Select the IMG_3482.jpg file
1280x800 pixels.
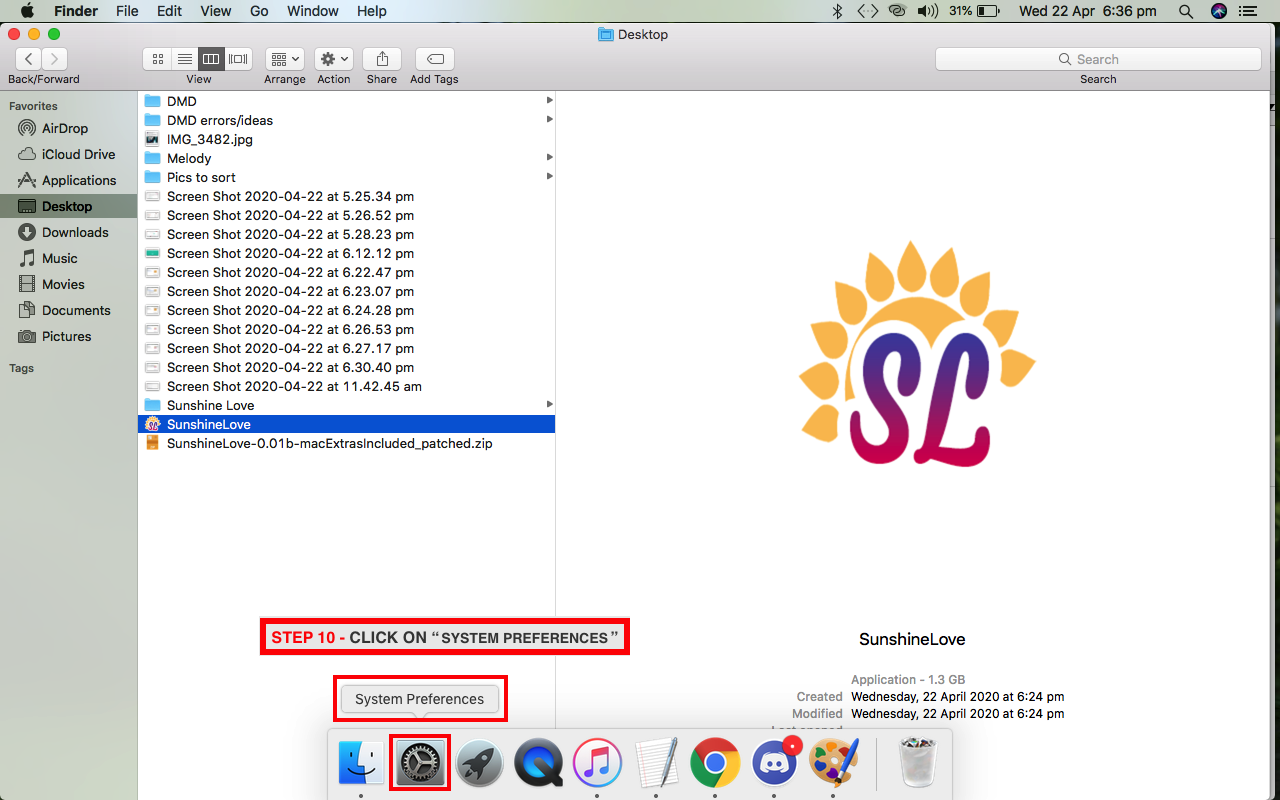210,139
